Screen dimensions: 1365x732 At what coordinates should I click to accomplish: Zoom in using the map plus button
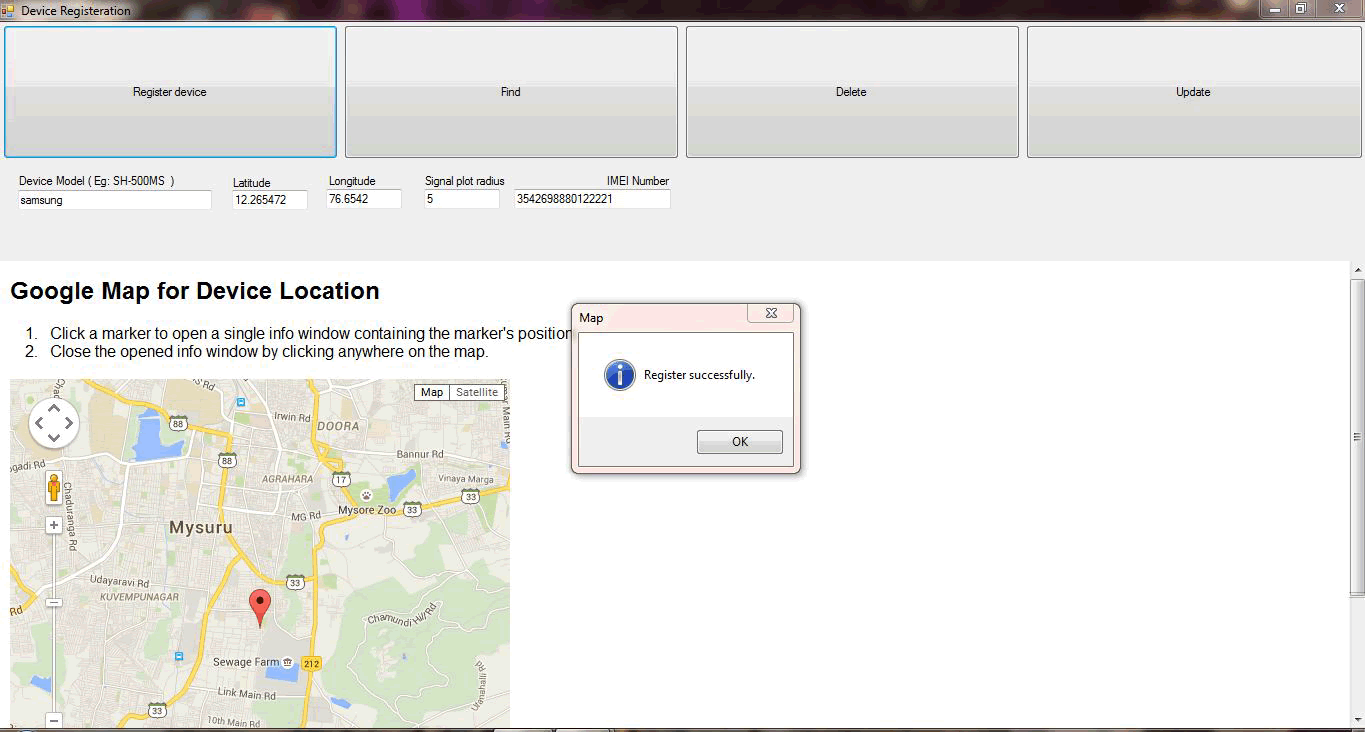[54, 526]
